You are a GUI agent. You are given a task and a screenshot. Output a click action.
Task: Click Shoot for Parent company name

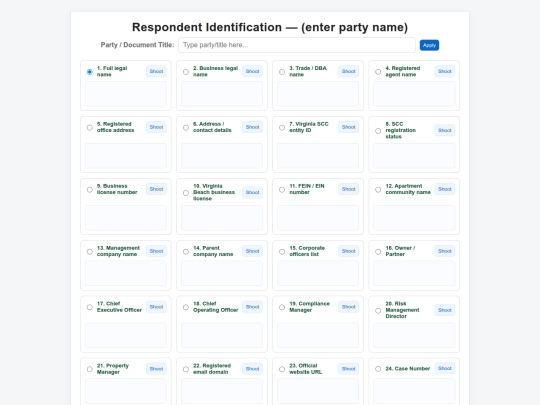pyautogui.click(x=252, y=251)
